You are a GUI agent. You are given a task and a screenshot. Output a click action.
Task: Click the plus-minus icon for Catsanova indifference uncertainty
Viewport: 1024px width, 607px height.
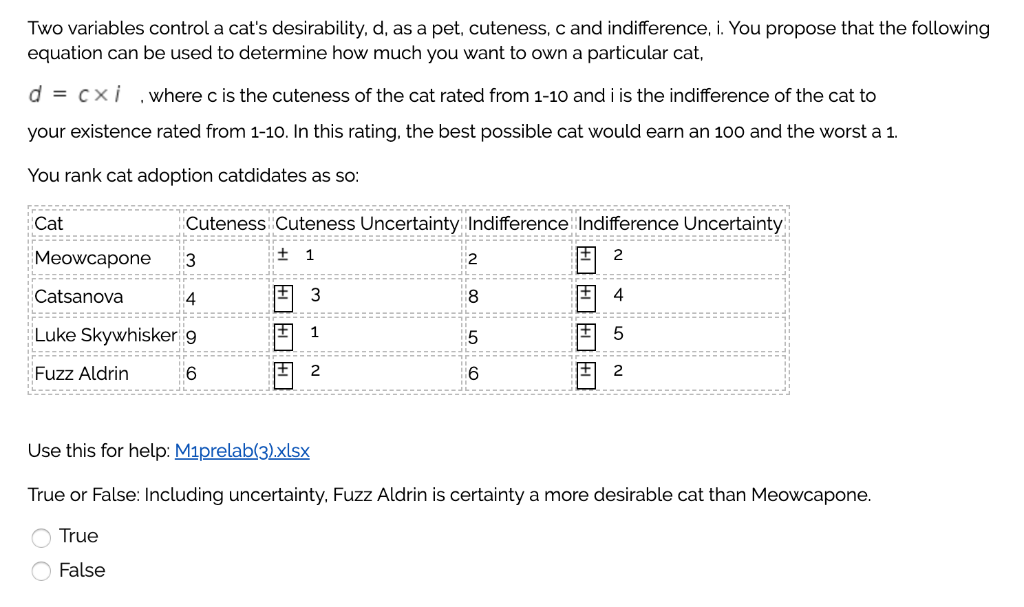[586, 294]
